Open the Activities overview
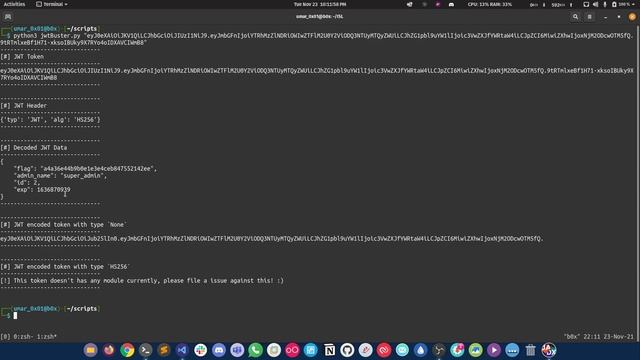Screen dimensions: 640x360 tap(14, 4)
